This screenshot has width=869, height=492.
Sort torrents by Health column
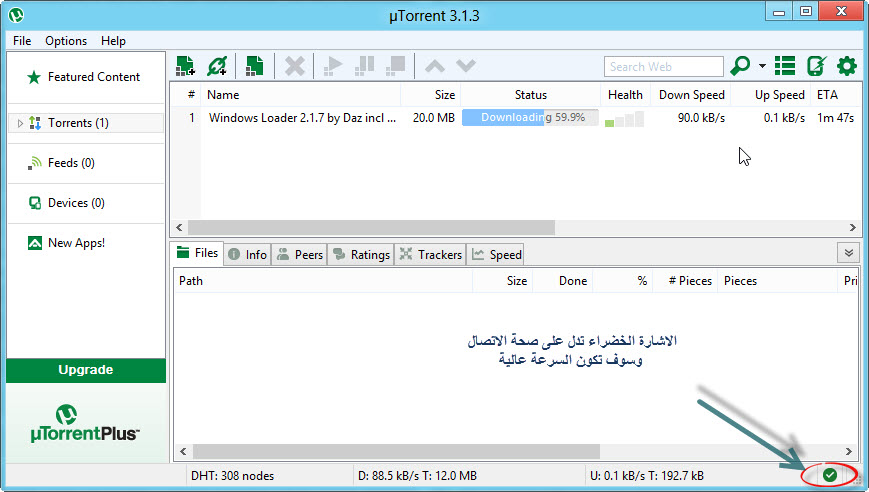[625, 95]
